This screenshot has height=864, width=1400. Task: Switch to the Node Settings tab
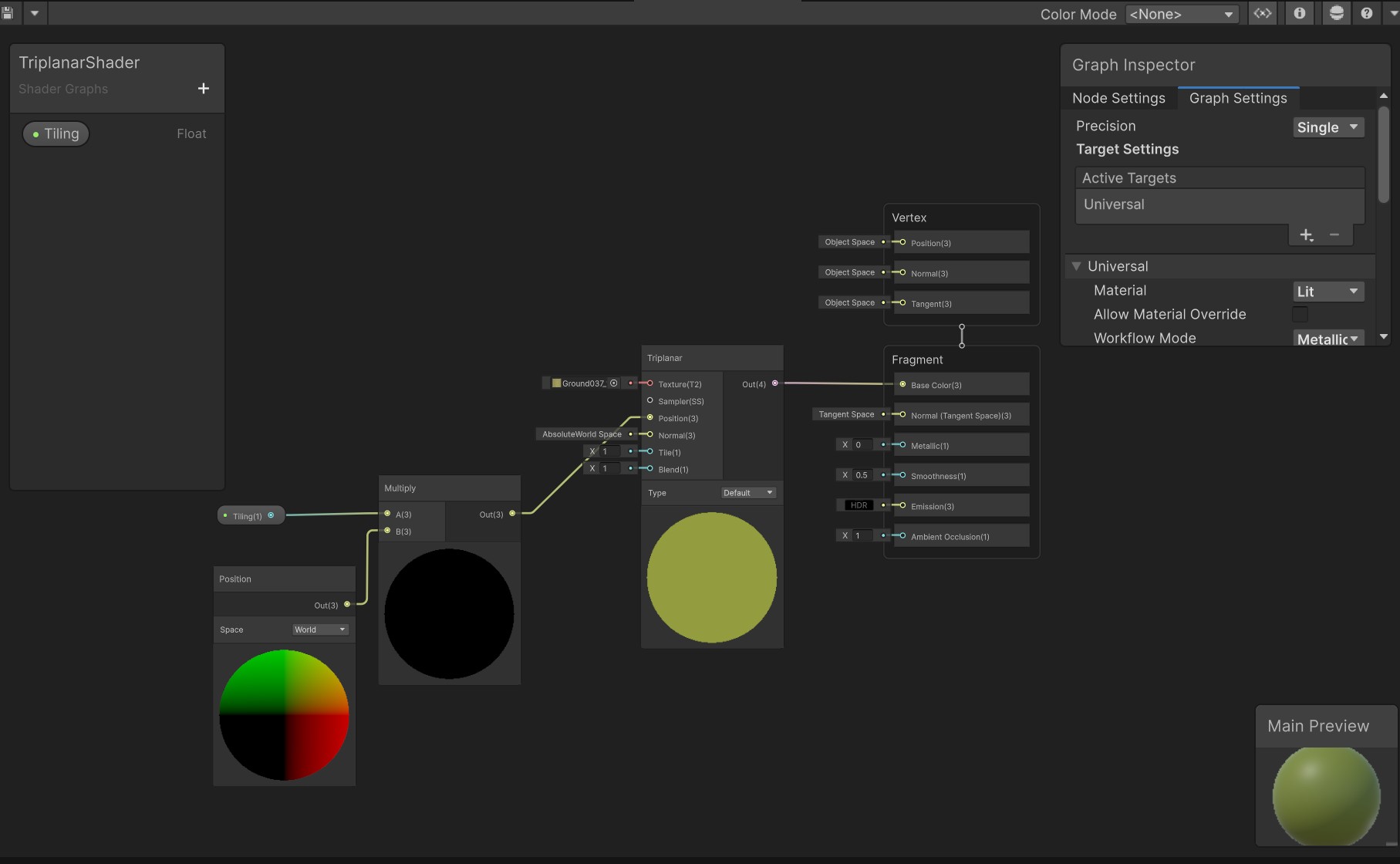[1118, 98]
